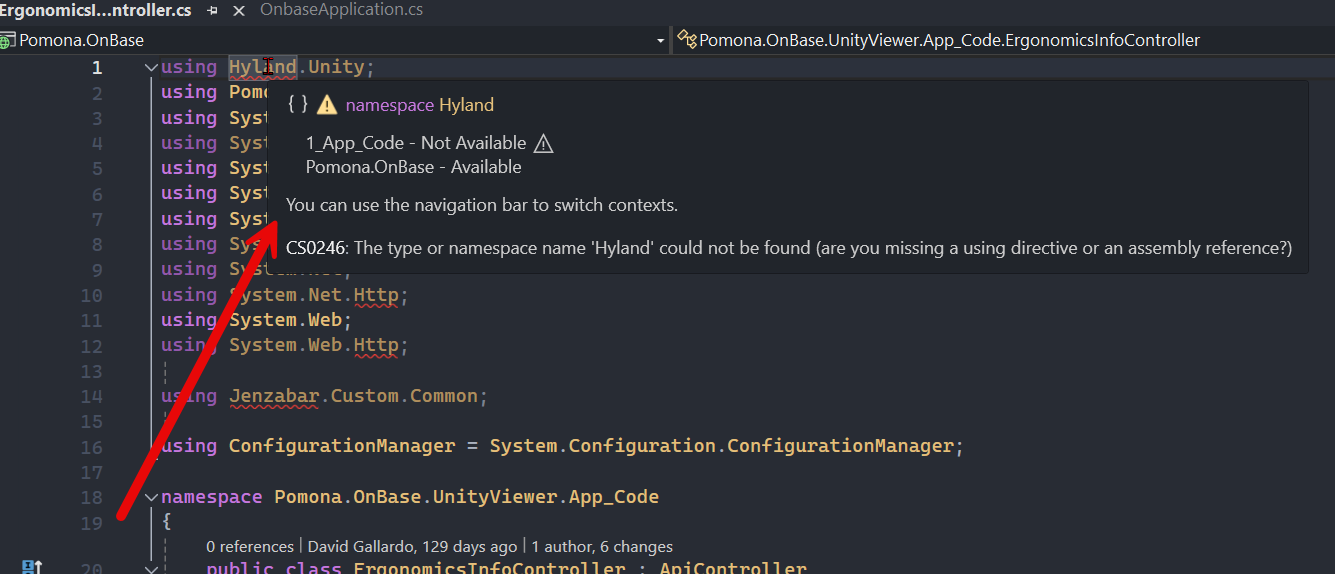Click the opening brace on line 19
This screenshot has height=574, width=1335.
coord(166,522)
